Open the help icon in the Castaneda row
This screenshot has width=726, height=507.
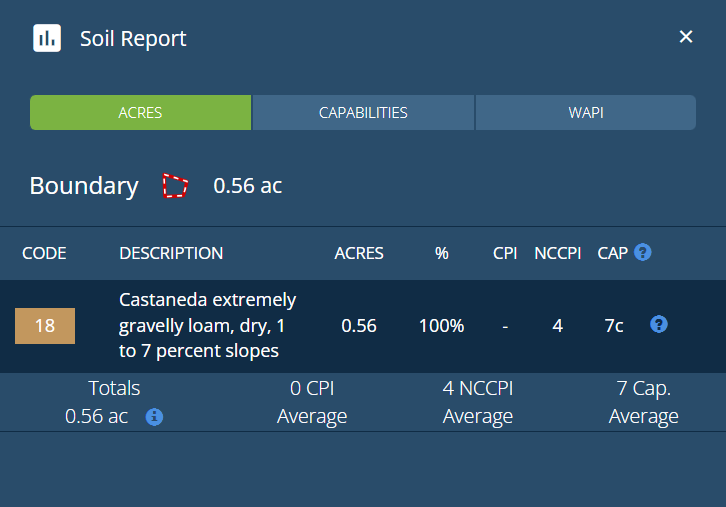pos(659,324)
